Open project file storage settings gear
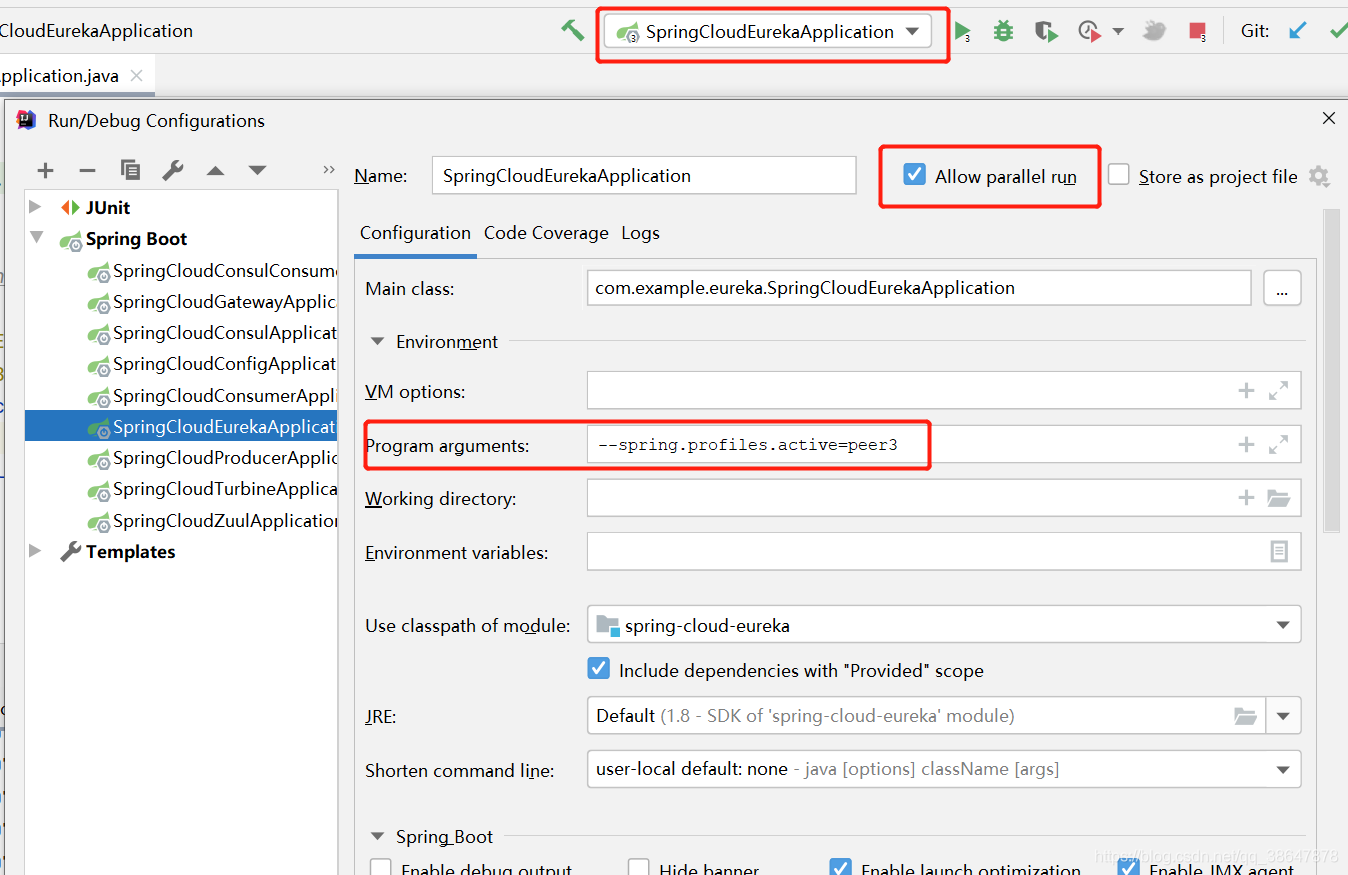This screenshot has height=875, width=1348. tap(1319, 177)
